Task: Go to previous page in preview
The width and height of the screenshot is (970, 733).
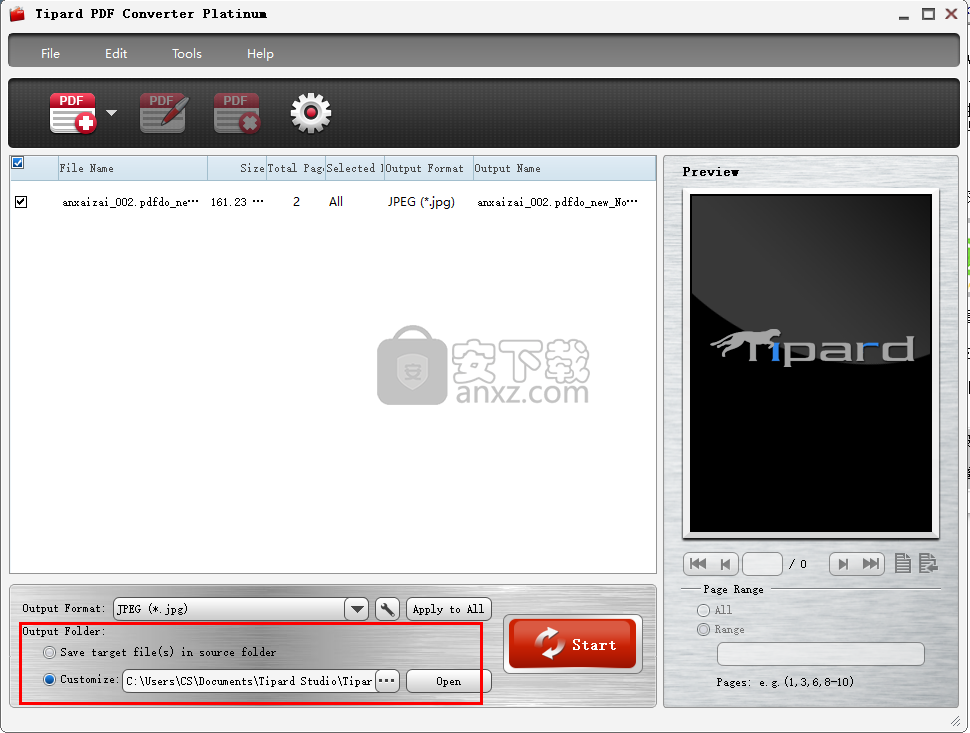Action: pyautogui.click(x=725, y=564)
